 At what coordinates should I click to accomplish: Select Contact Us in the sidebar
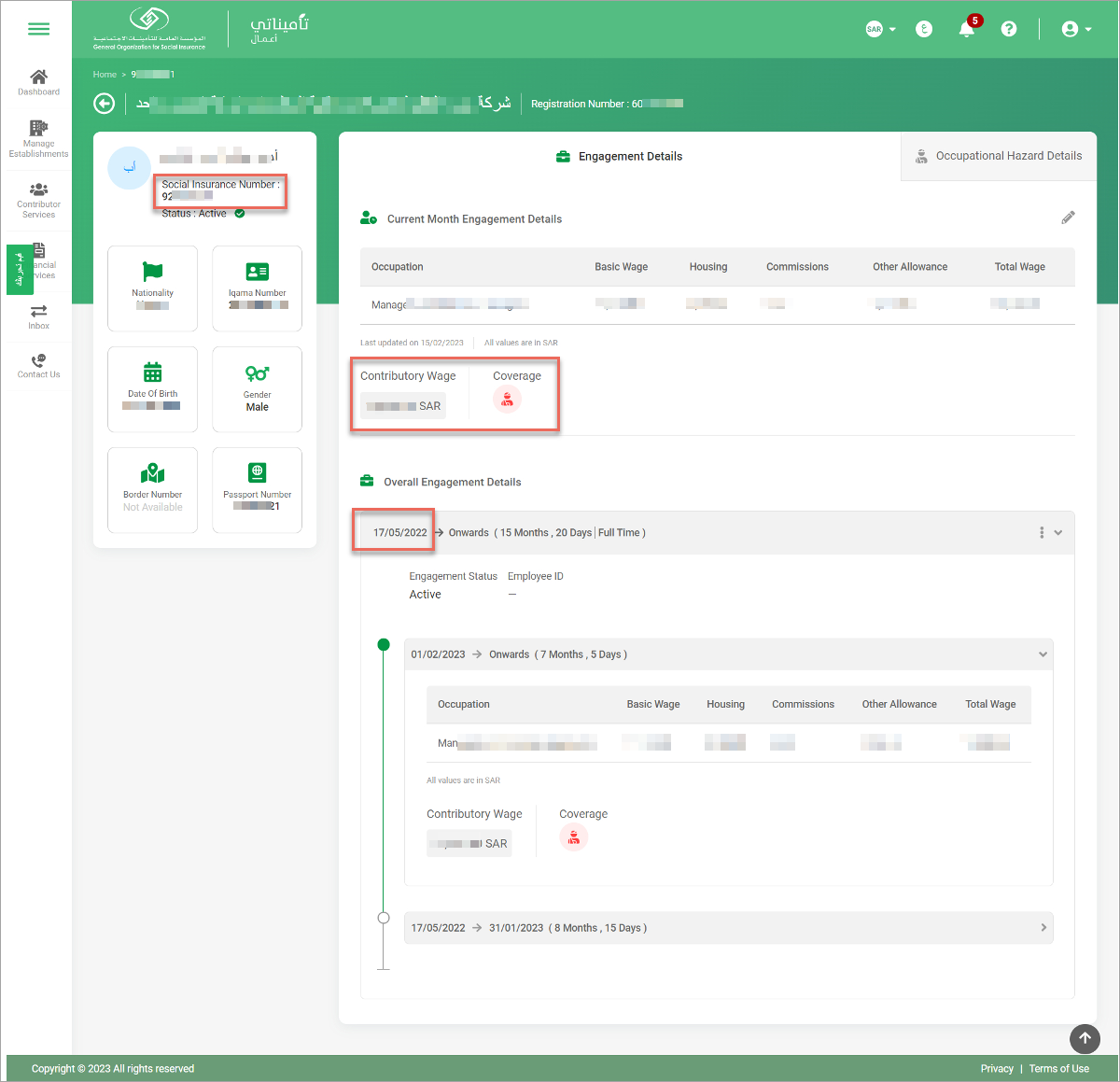coord(38,366)
